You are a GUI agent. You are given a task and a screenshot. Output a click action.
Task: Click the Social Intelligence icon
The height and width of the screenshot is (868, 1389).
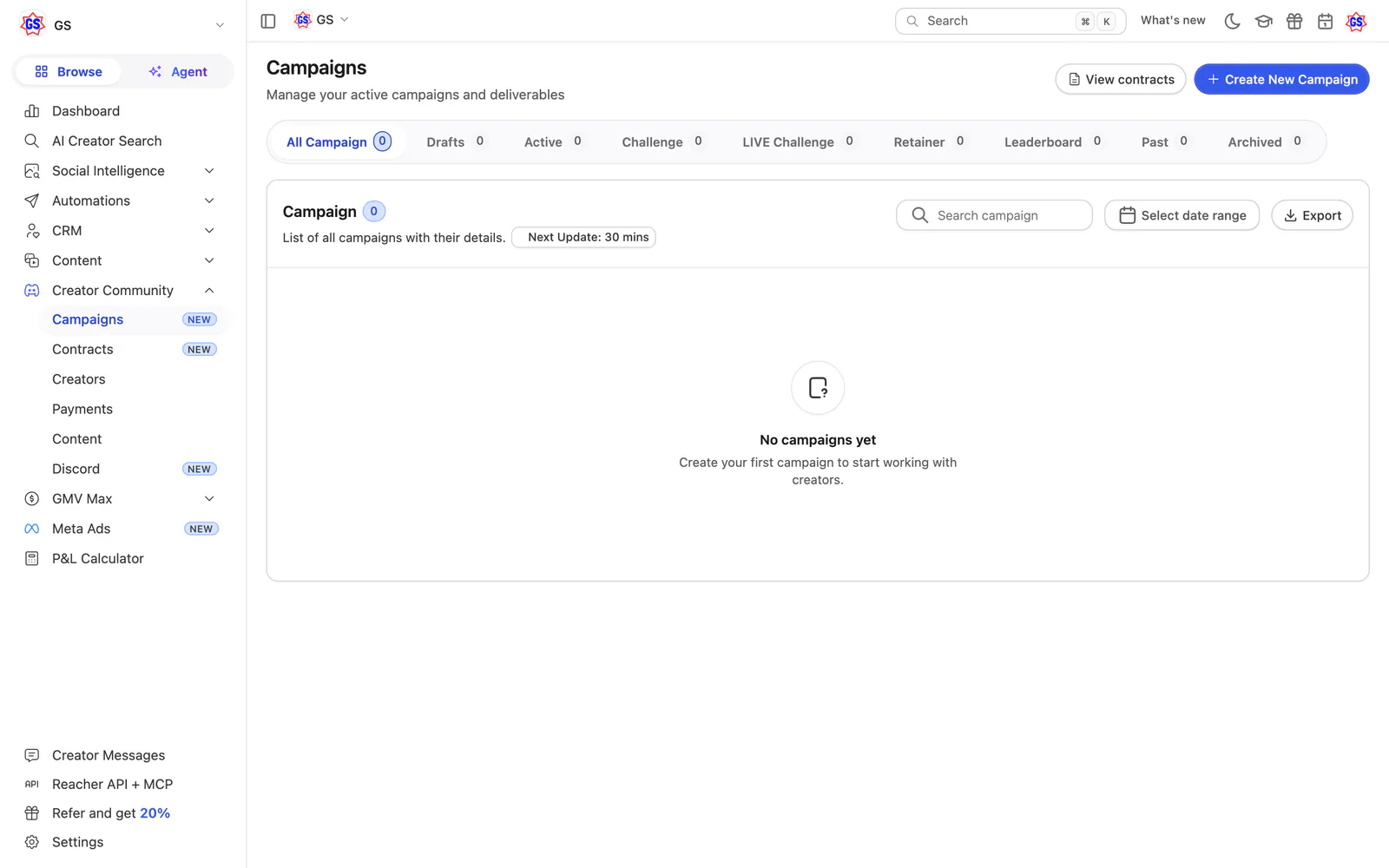tap(32, 171)
